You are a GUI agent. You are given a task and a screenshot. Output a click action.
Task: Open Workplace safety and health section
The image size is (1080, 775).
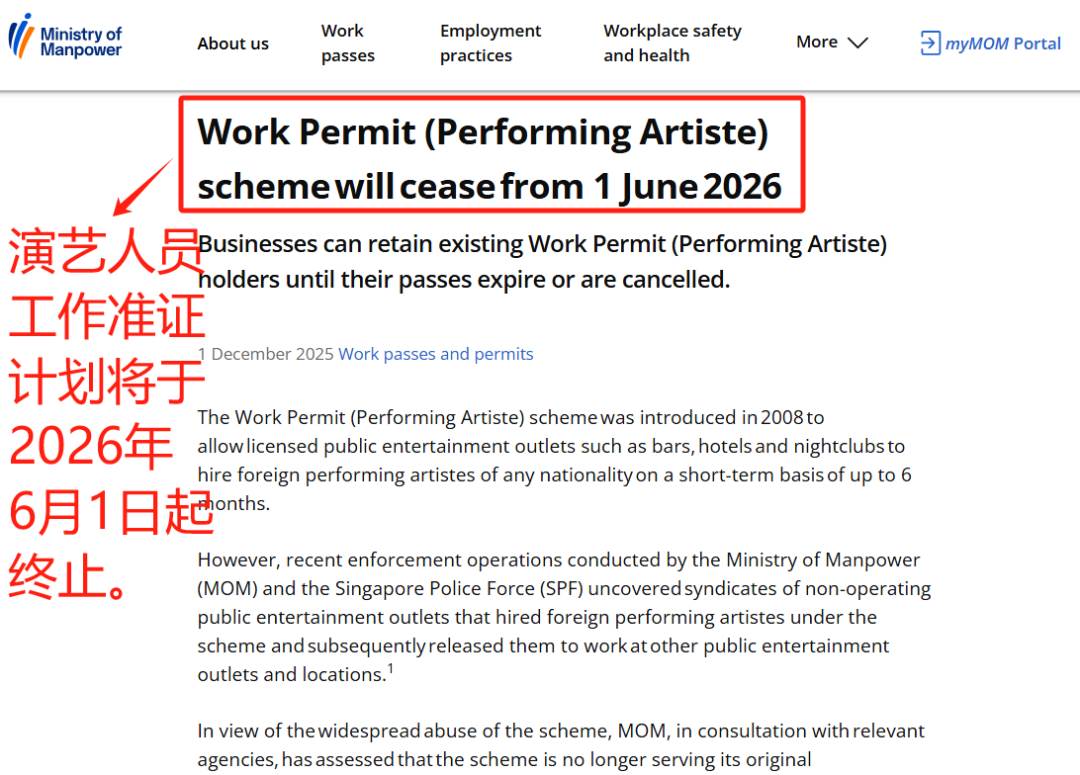tap(672, 43)
